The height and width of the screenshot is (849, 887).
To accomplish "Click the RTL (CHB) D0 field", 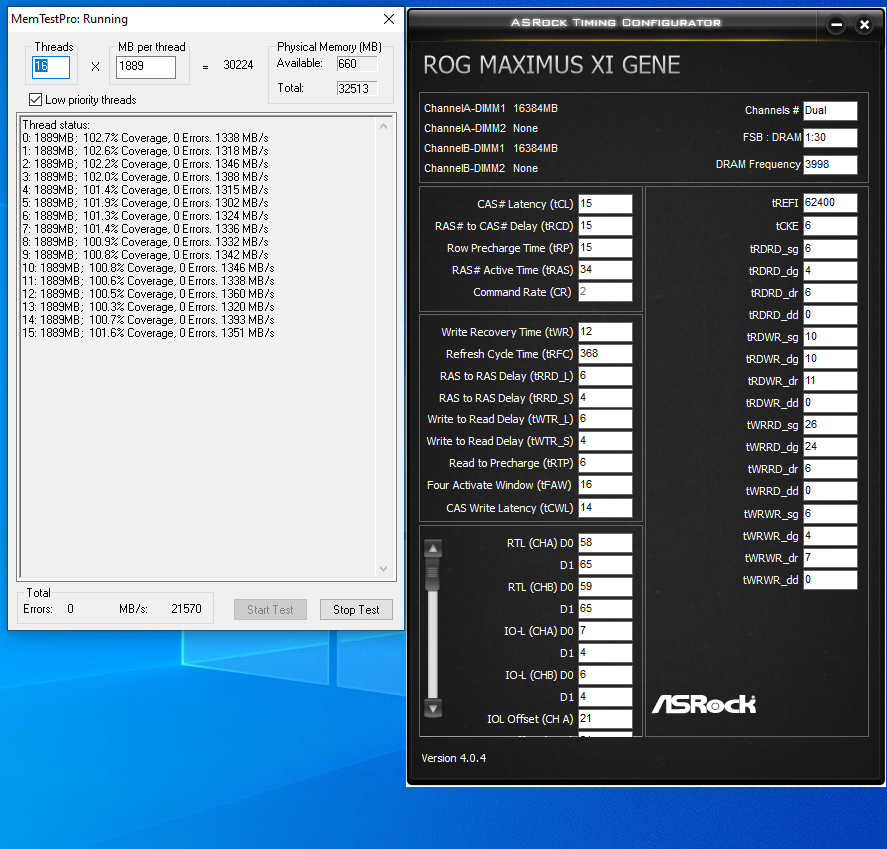I will [x=605, y=587].
